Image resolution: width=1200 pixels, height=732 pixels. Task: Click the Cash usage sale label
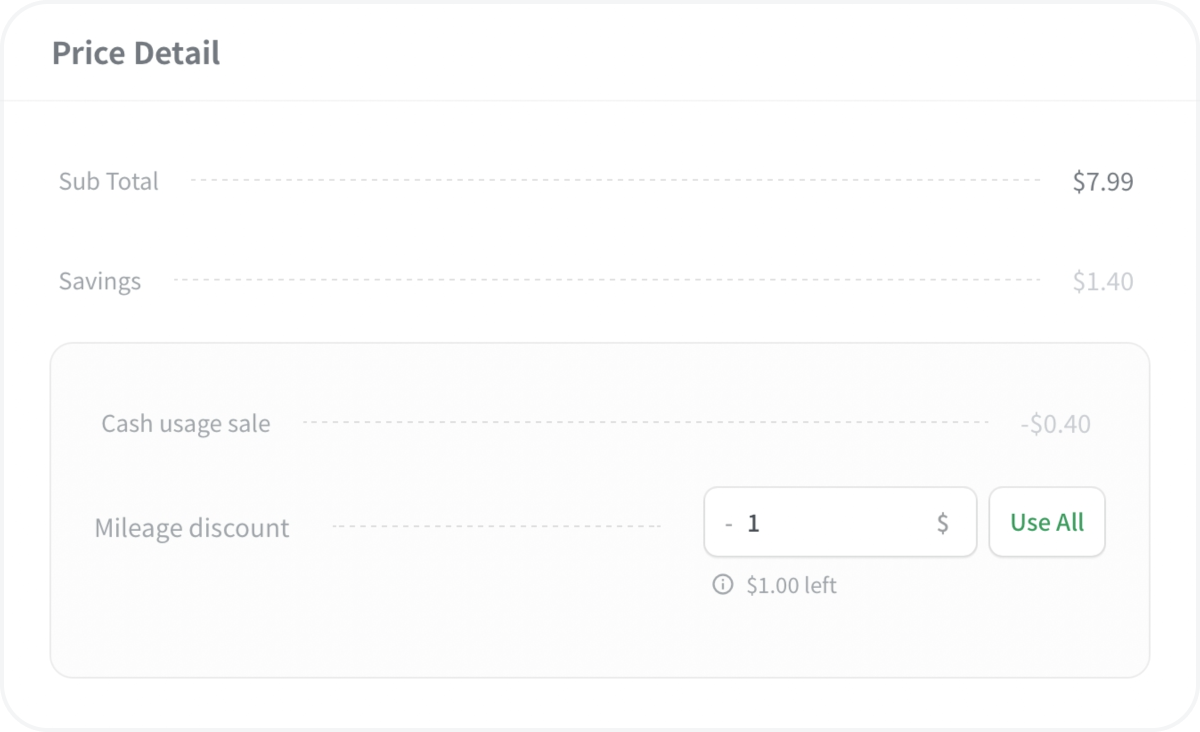tap(186, 423)
